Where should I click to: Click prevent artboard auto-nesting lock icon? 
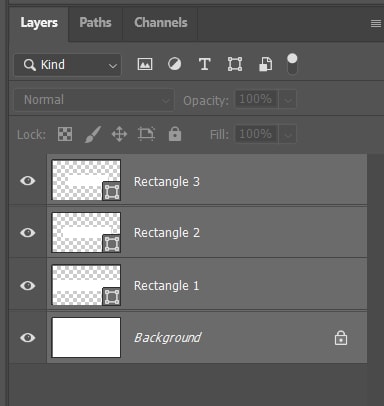pyautogui.click(x=146, y=134)
